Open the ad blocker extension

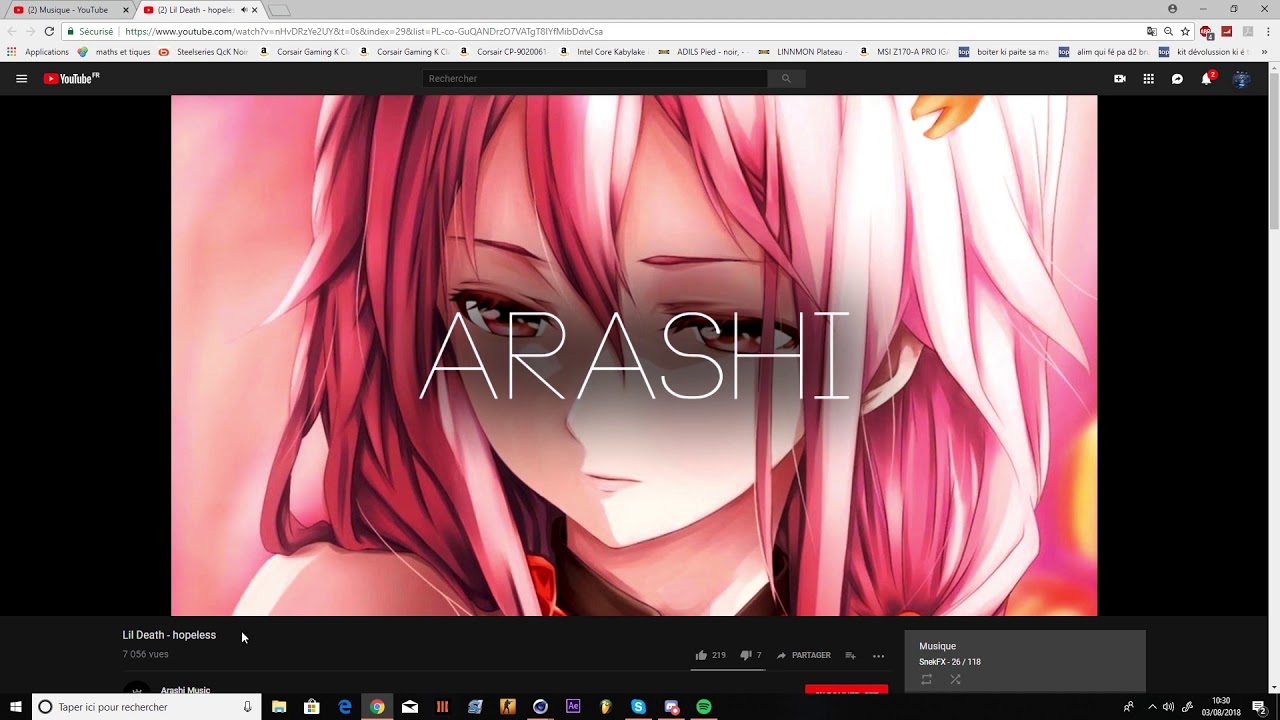(x=1206, y=31)
